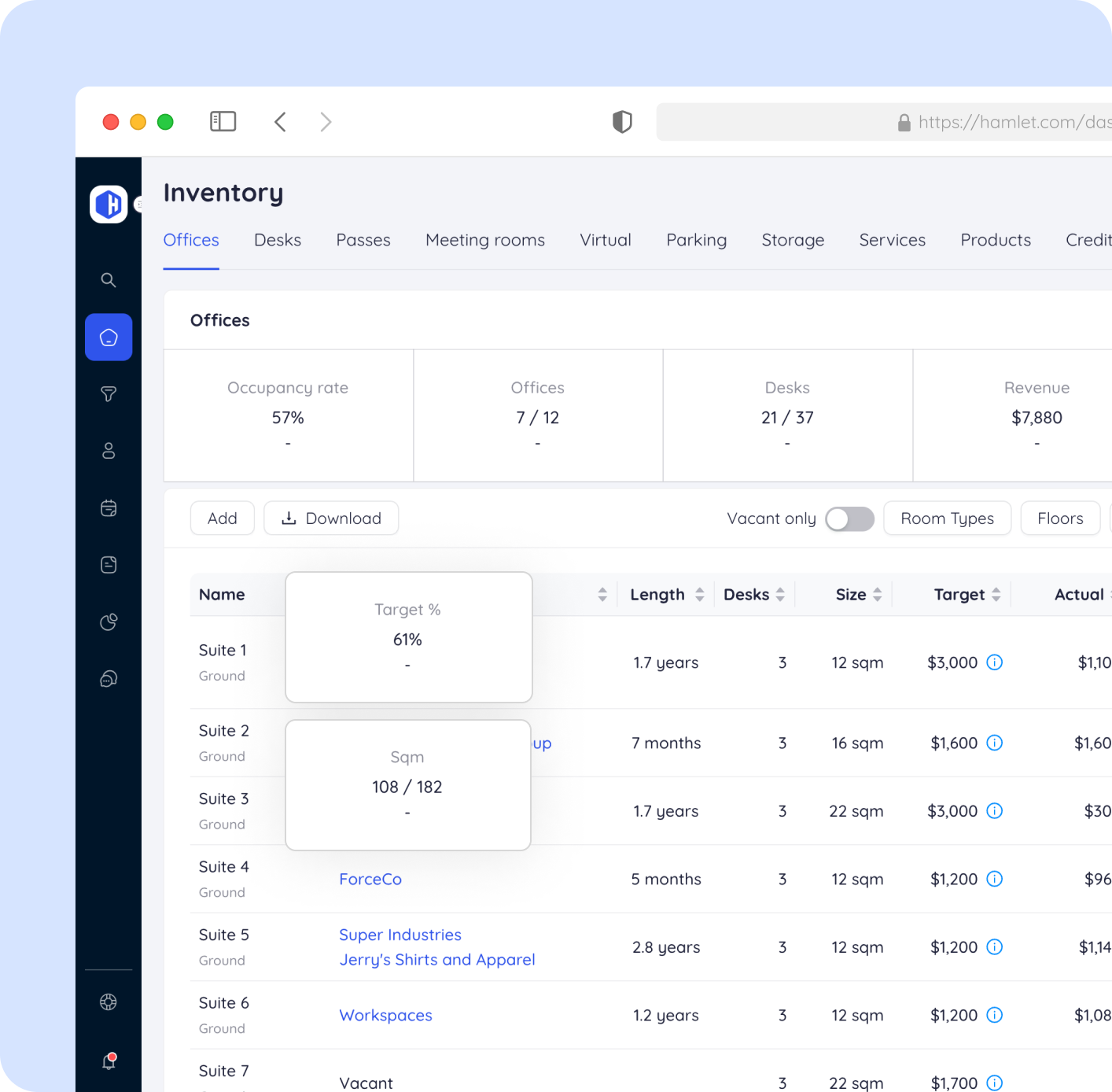Switch to the Meeting rooms tab

[485, 240]
